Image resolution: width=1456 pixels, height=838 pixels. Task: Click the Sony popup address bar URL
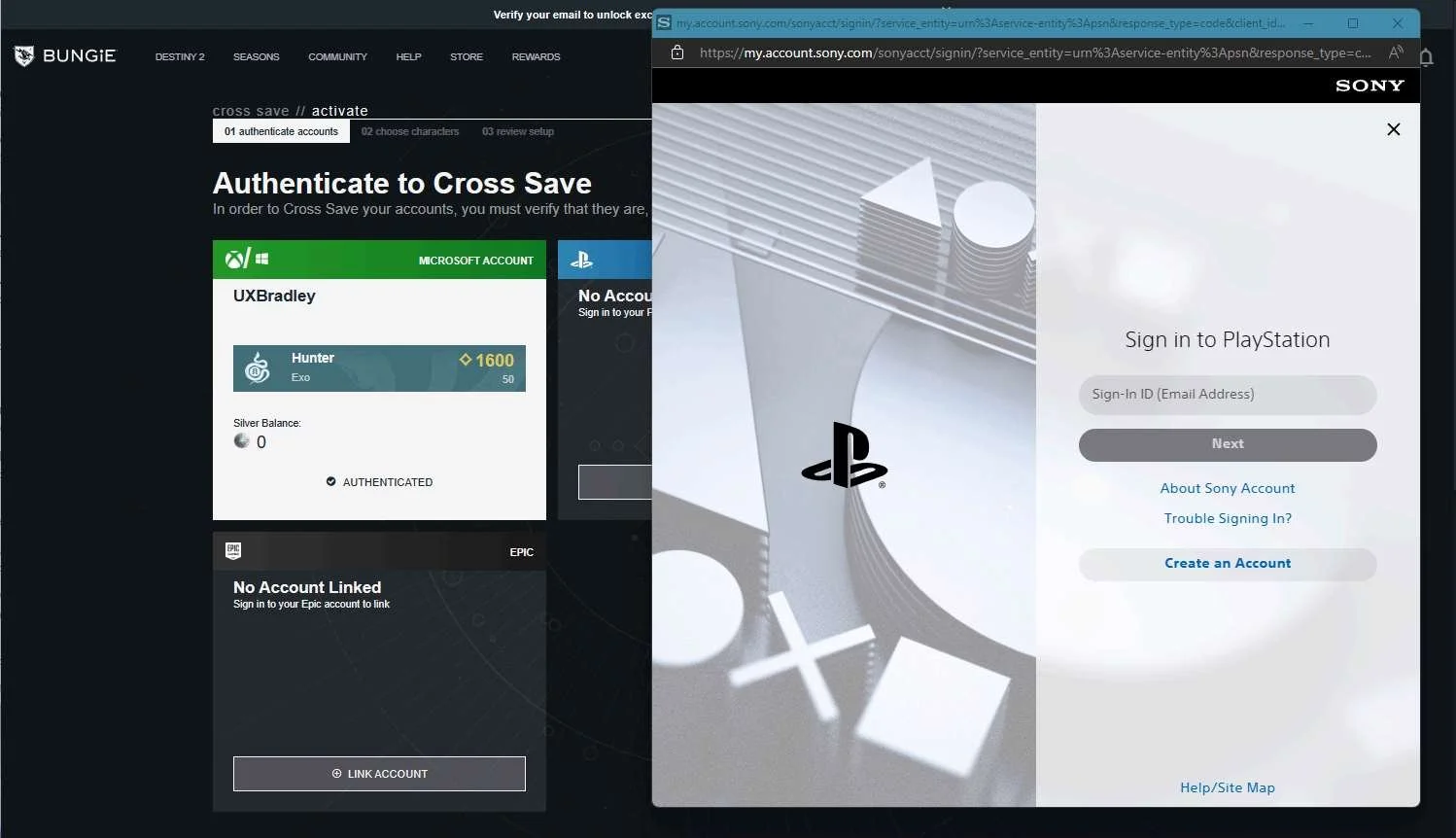(x=1035, y=52)
